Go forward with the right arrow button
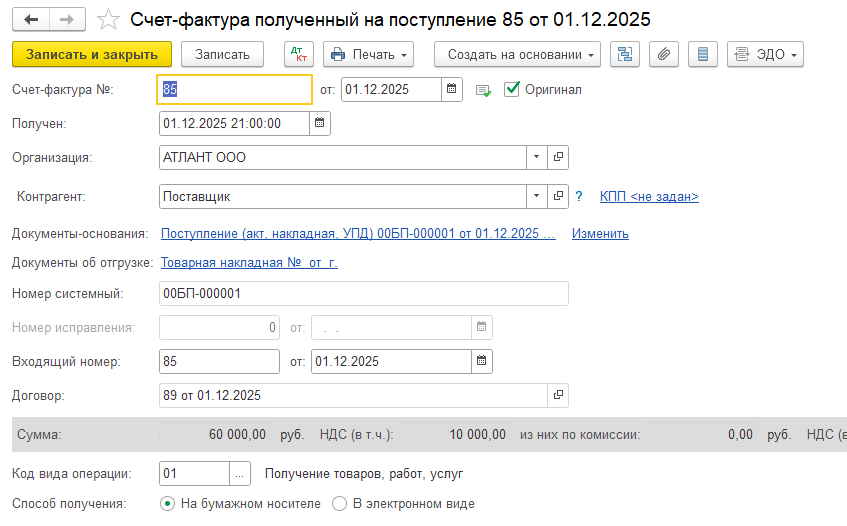The height and width of the screenshot is (526, 847). [67, 20]
